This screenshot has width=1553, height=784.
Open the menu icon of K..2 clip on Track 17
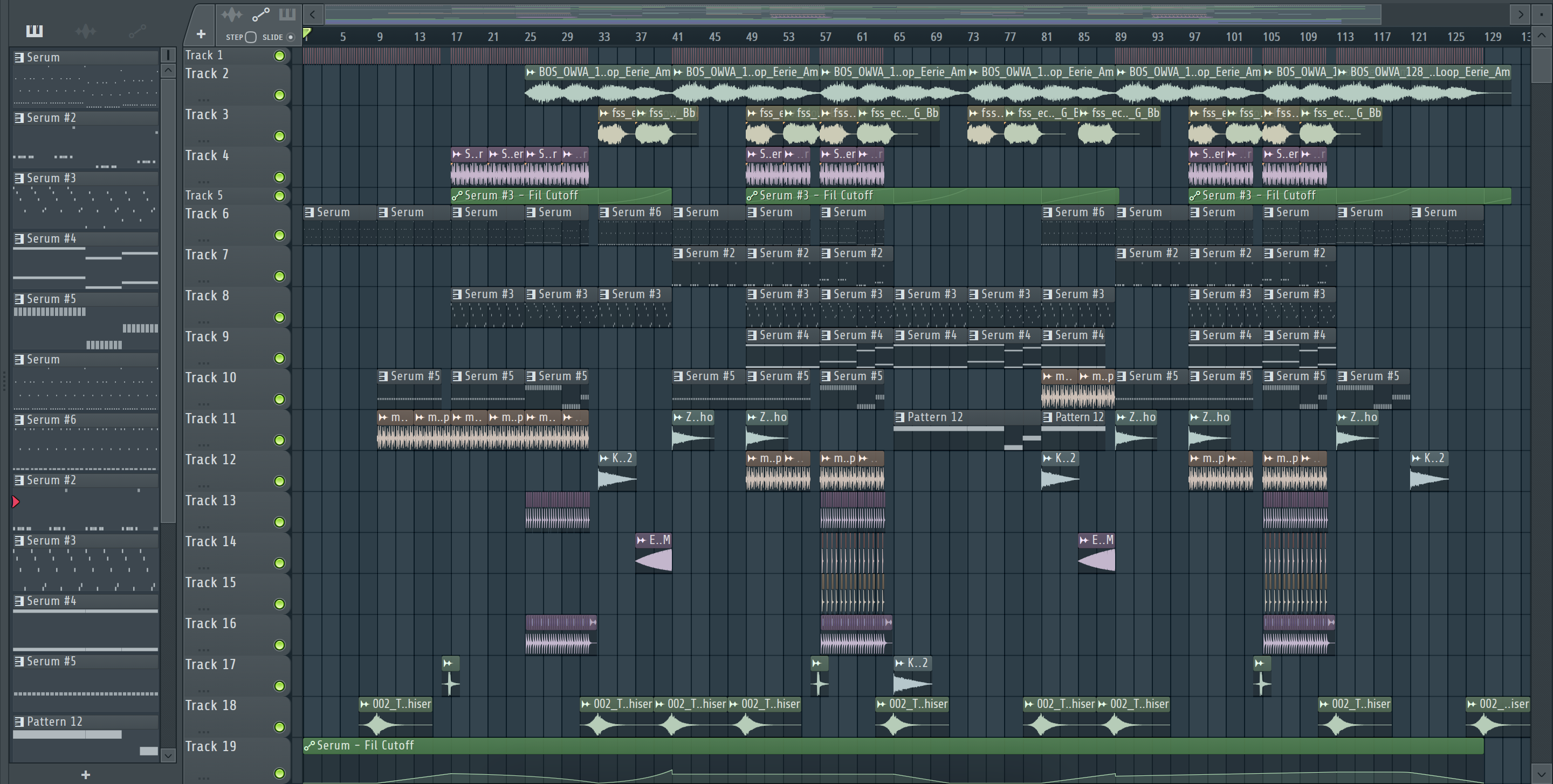[899, 663]
